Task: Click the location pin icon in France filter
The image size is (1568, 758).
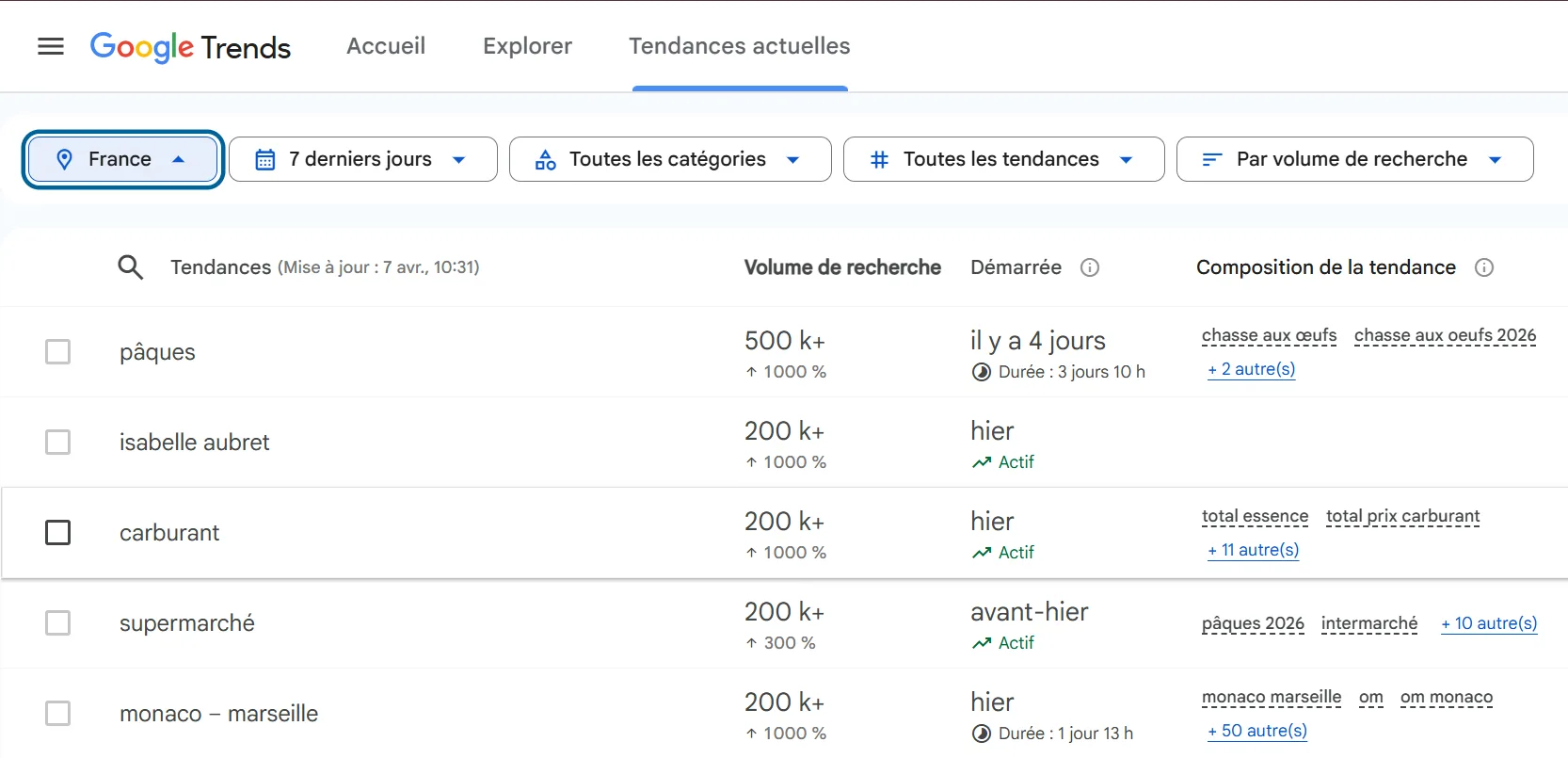Action: coord(64,159)
